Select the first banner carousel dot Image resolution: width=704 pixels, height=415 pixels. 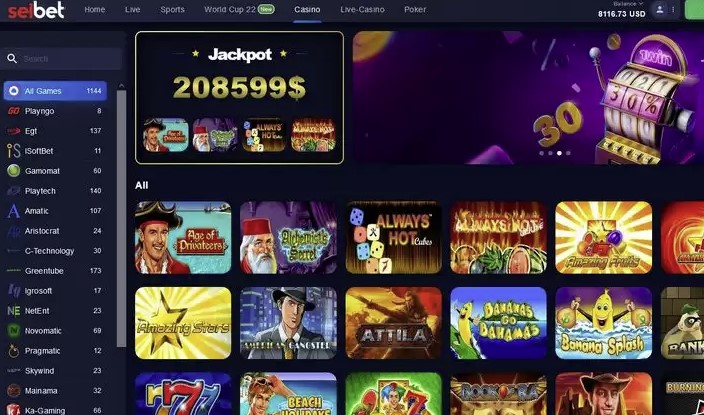pyautogui.click(x=541, y=153)
